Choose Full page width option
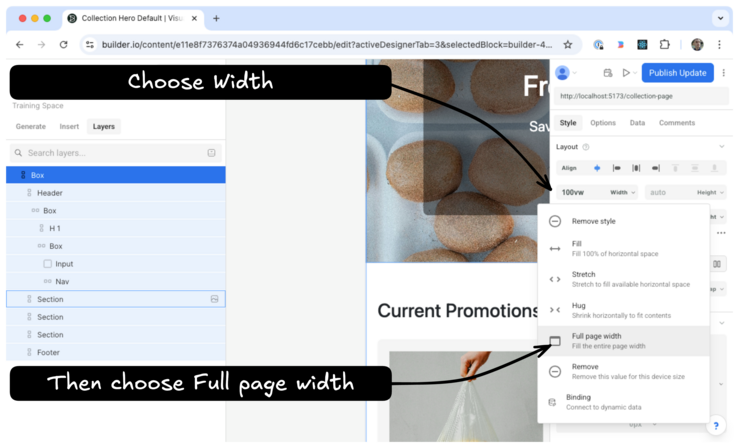739x448 pixels. (x=624, y=341)
